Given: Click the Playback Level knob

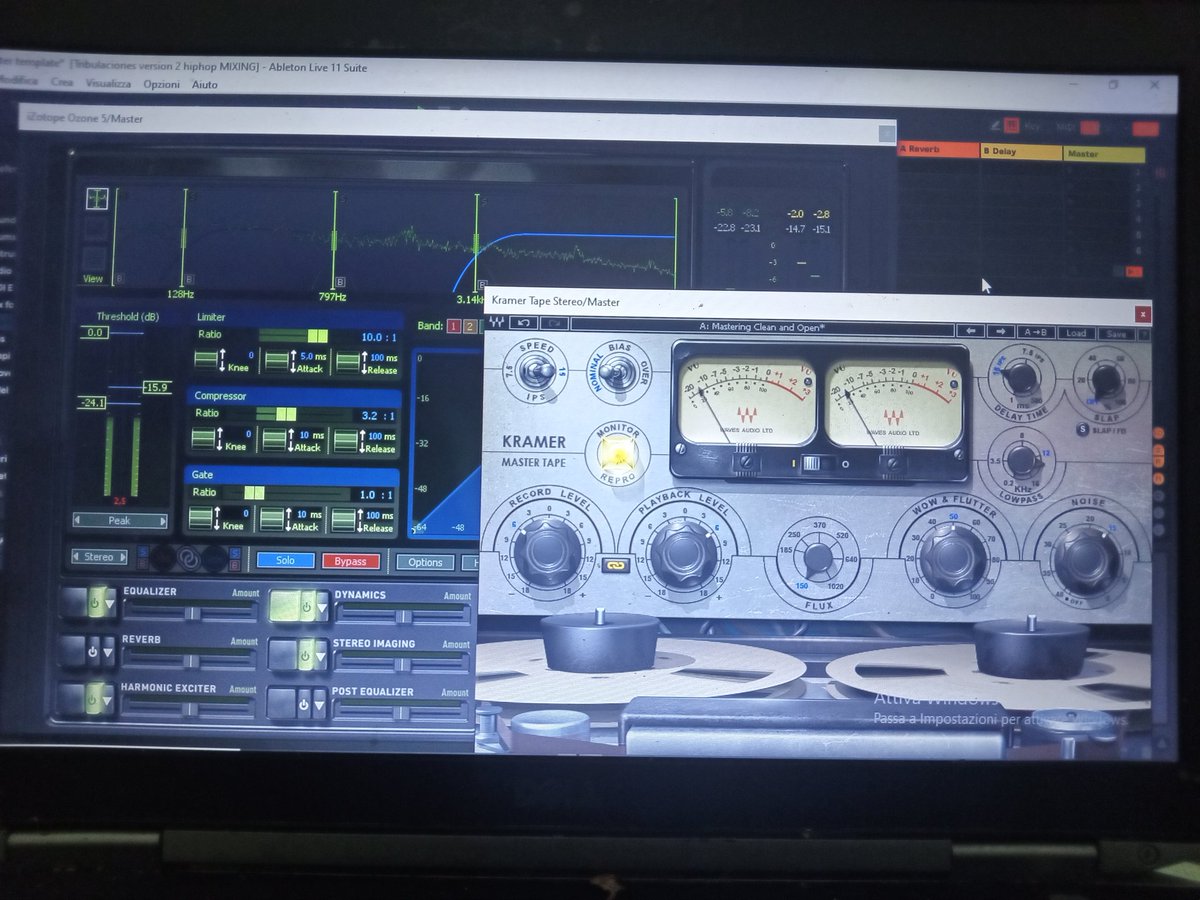Looking at the screenshot, I should pos(683,555).
